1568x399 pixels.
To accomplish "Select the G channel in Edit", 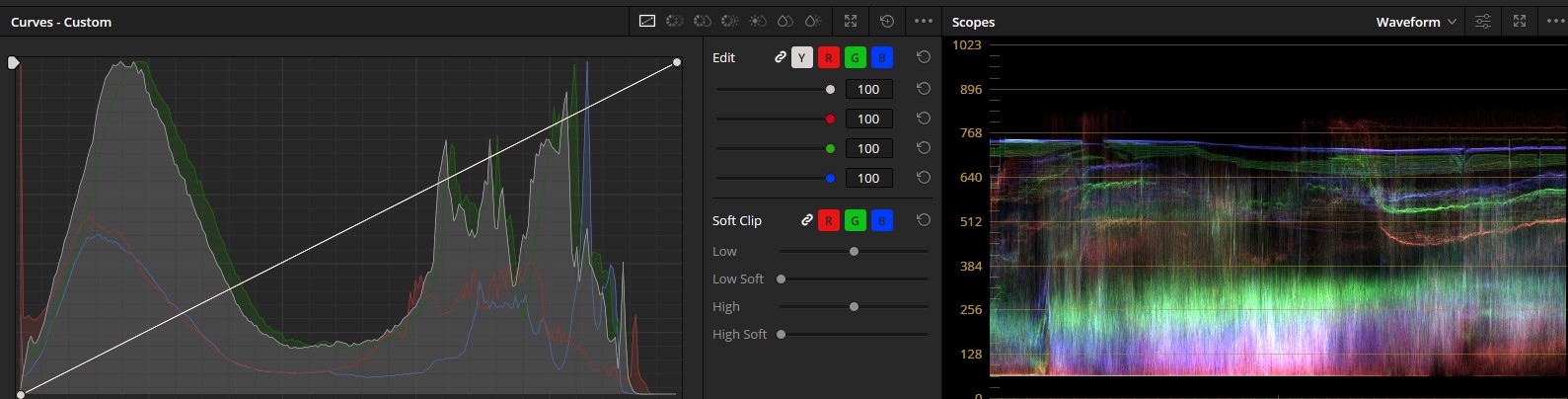I will 856,58.
